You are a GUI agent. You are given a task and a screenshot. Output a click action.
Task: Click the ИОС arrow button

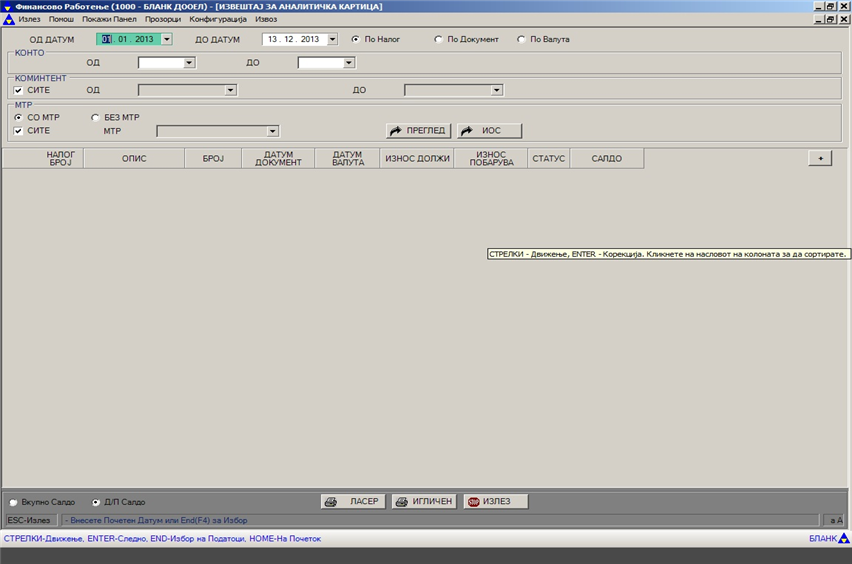(x=489, y=131)
